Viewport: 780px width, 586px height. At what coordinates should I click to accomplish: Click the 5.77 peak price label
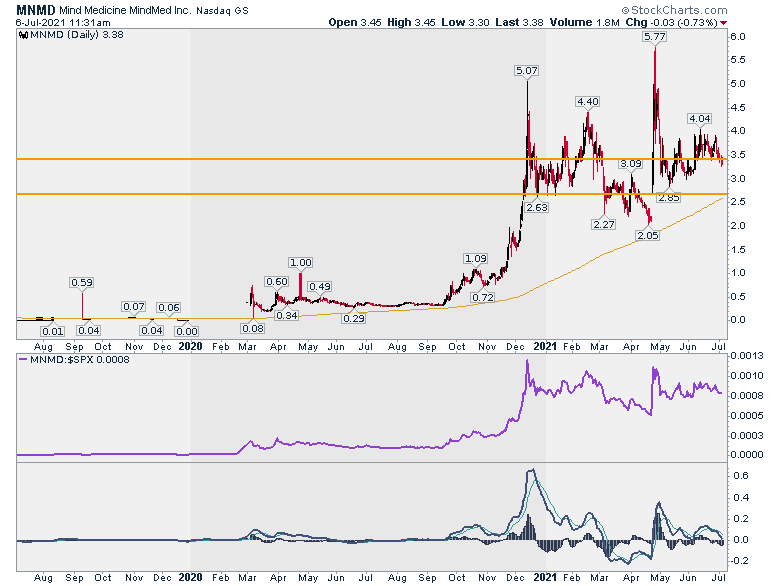pyautogui.click(x=654, y=36)
